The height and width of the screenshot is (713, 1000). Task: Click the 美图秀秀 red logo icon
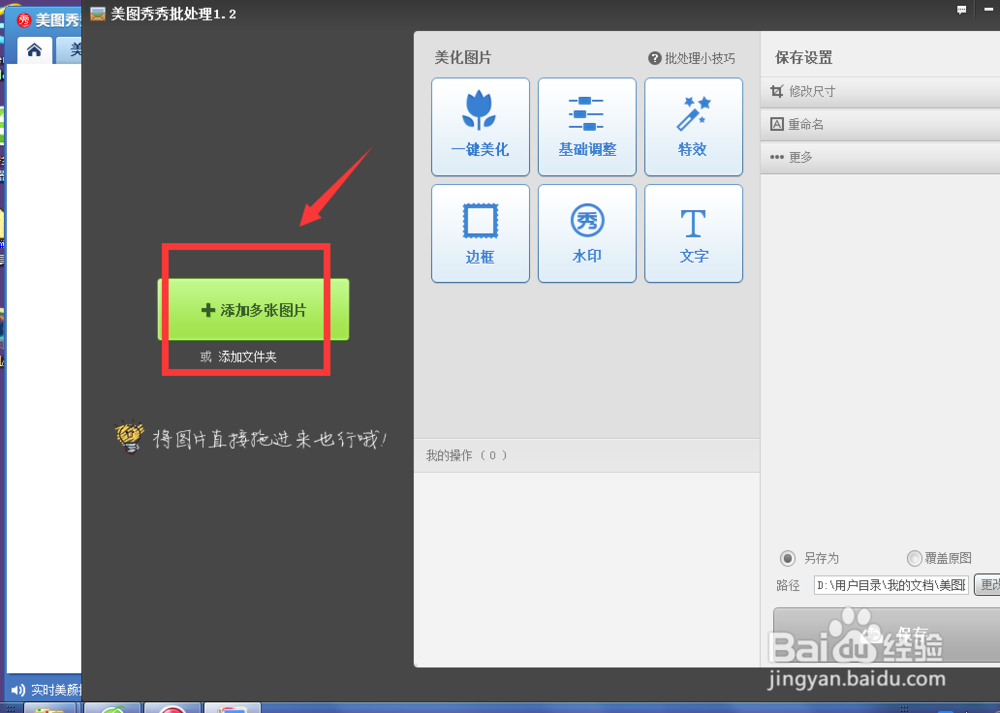[x=24, y=20]
